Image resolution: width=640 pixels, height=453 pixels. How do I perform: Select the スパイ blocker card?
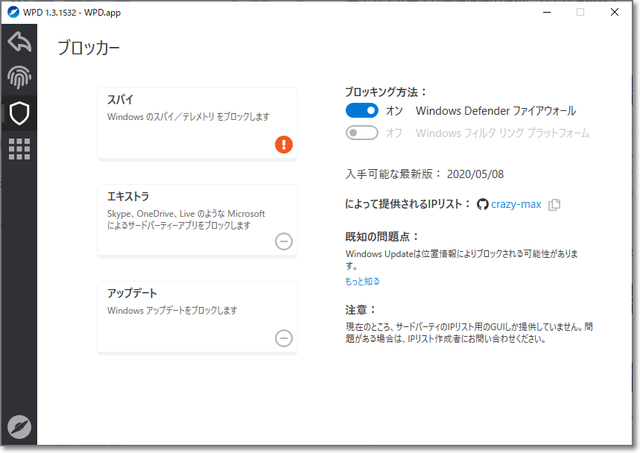point(197,122)
